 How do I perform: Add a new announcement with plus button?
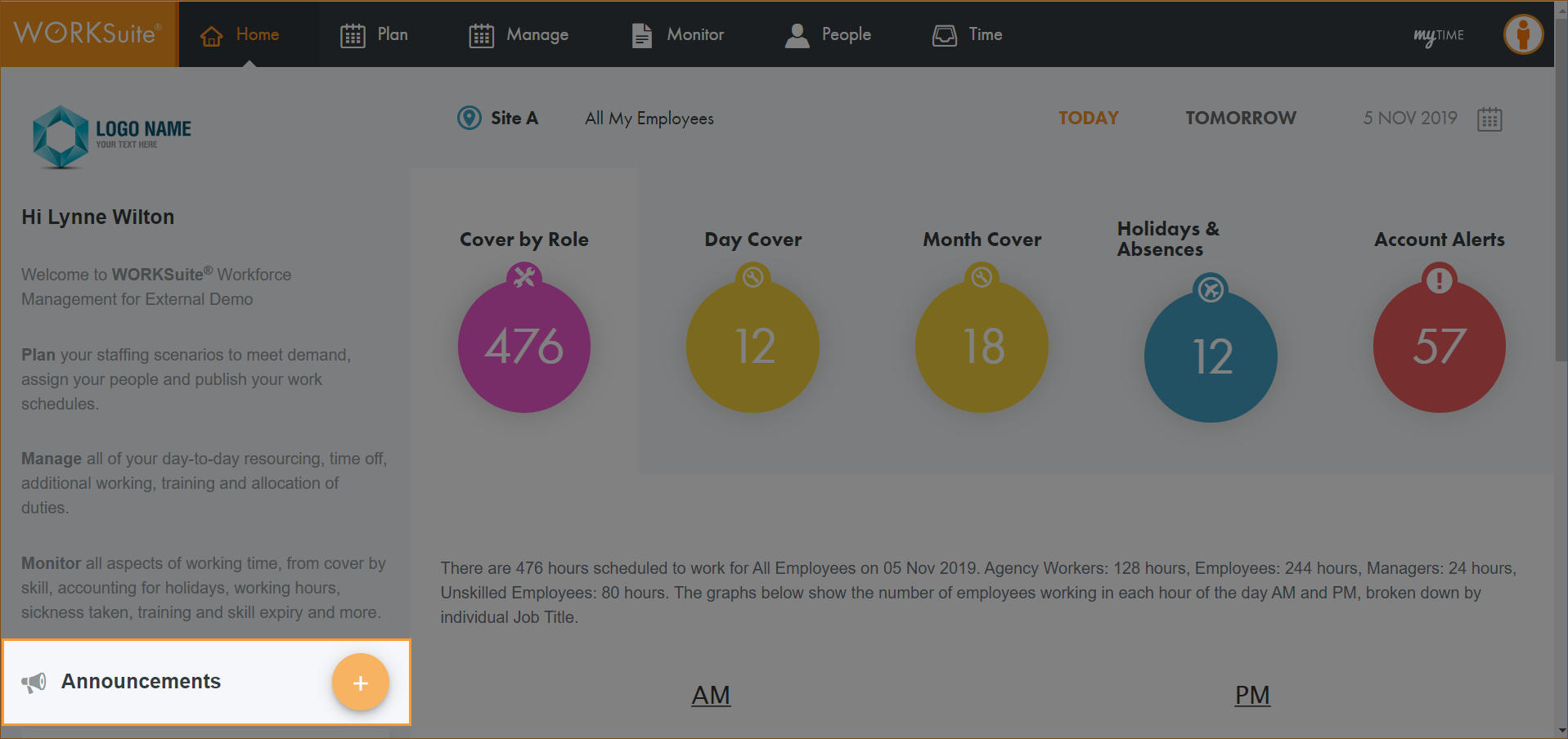pos(360,683)
